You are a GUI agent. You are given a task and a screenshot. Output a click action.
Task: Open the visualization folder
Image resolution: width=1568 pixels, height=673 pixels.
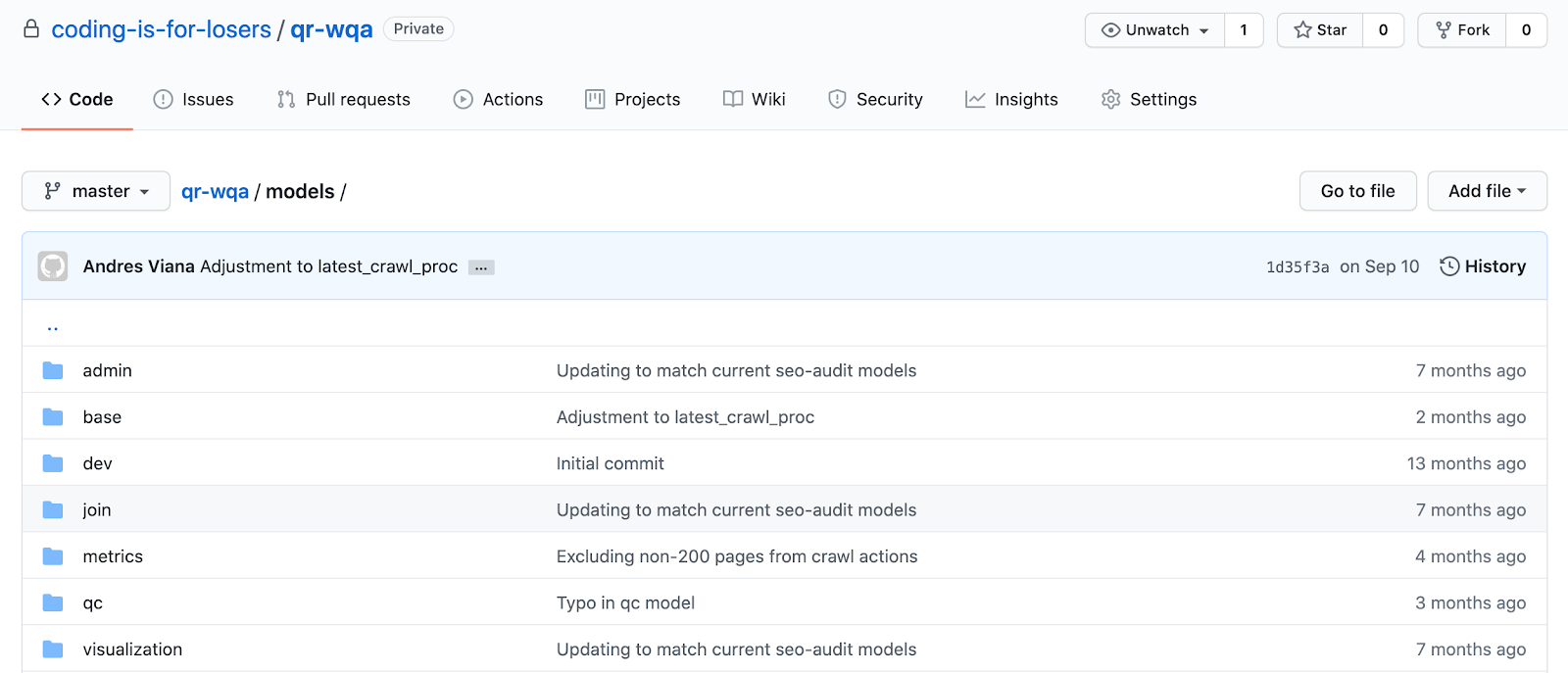click(132, 649)
